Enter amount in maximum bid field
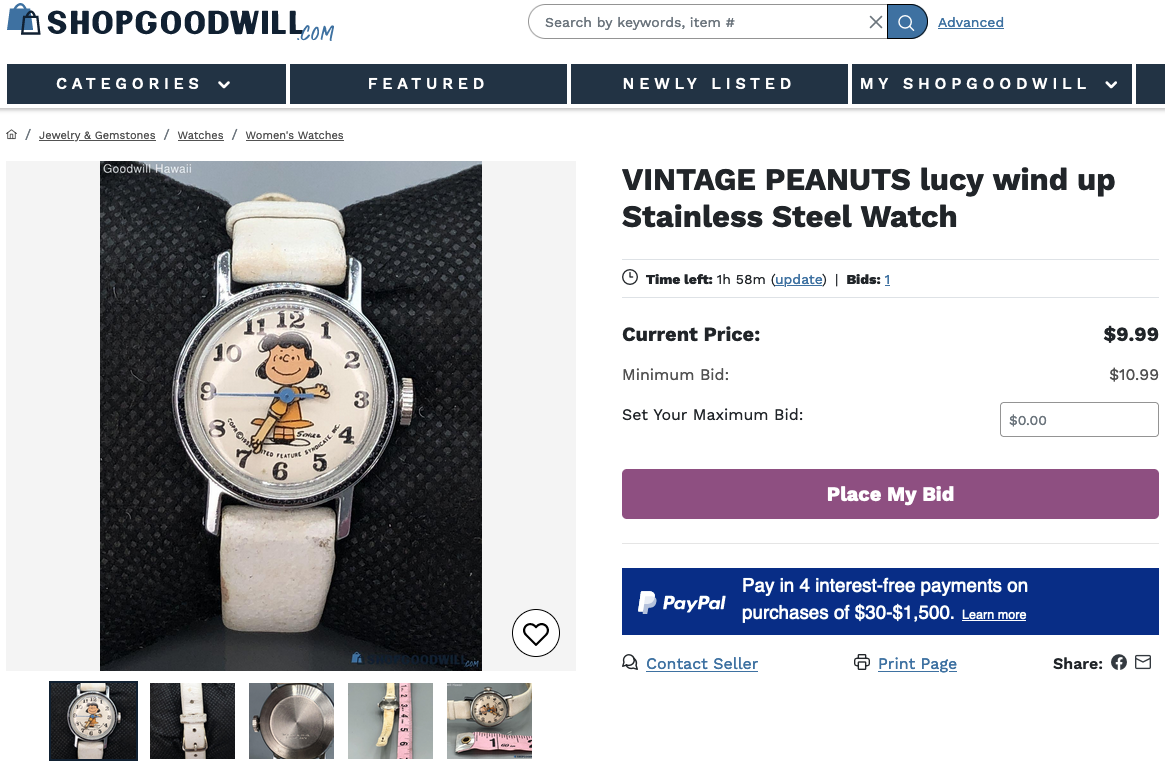This screenshot has width=1165, height=766. (1078, 420)
